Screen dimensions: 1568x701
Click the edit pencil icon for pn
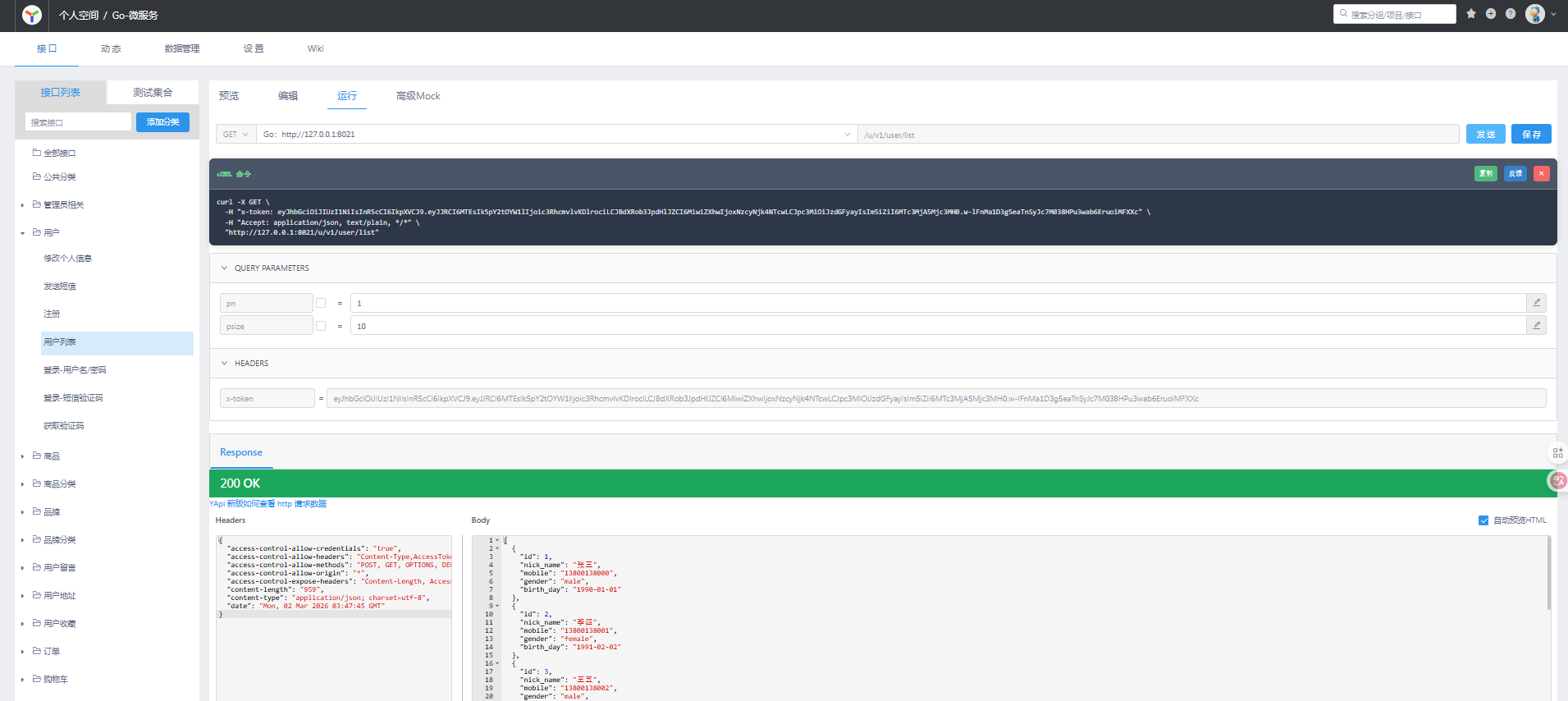coord(1536,303)
